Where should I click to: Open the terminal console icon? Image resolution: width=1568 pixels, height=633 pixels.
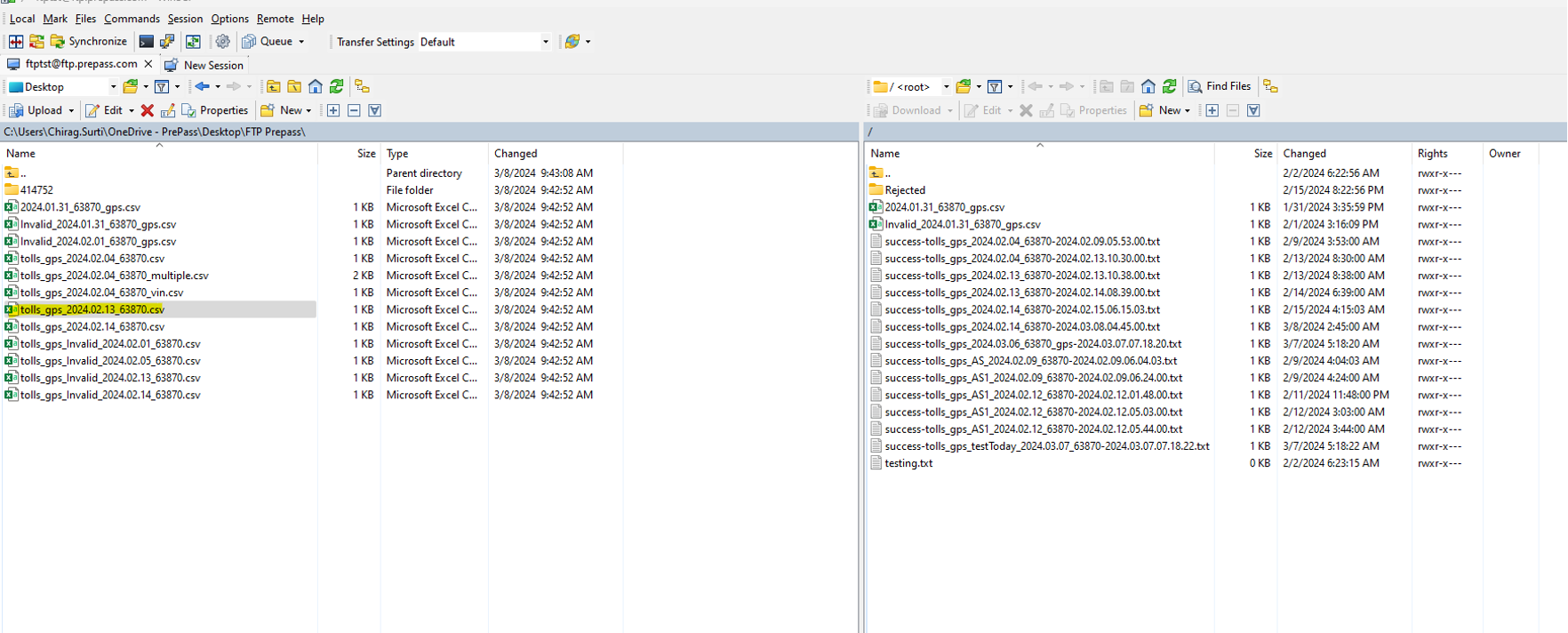coord(147,42)
